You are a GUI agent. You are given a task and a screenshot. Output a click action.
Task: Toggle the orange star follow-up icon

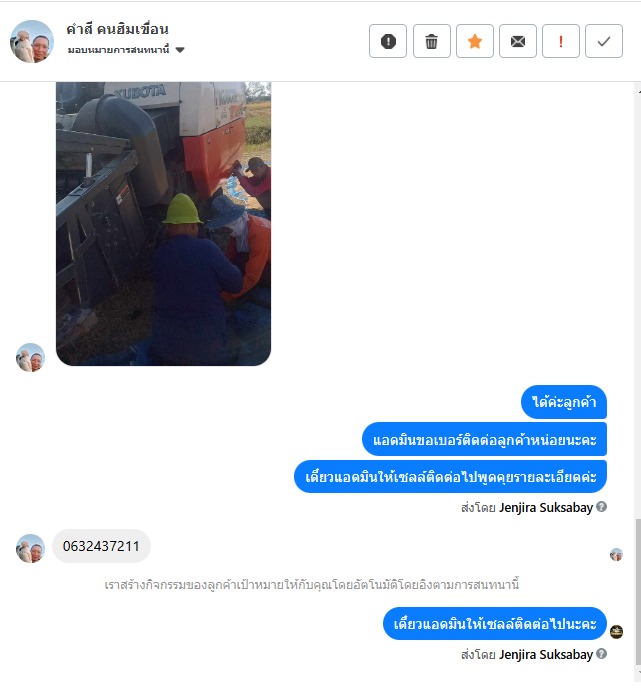click(x=475, y=41)
